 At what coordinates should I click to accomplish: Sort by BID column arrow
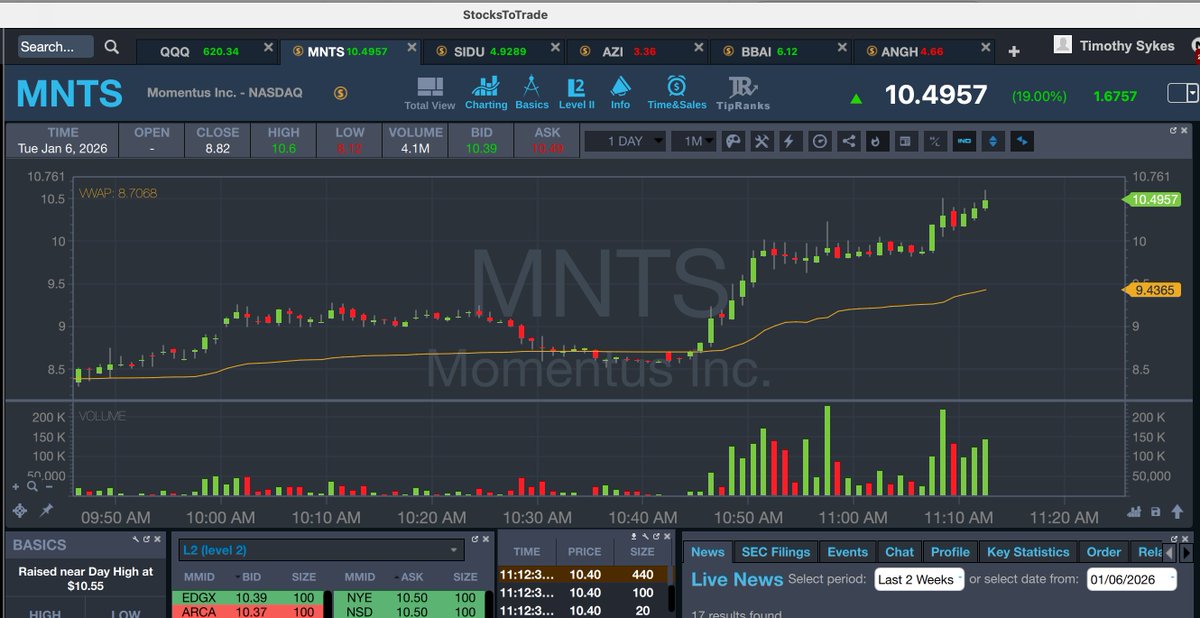pos(237,578)
